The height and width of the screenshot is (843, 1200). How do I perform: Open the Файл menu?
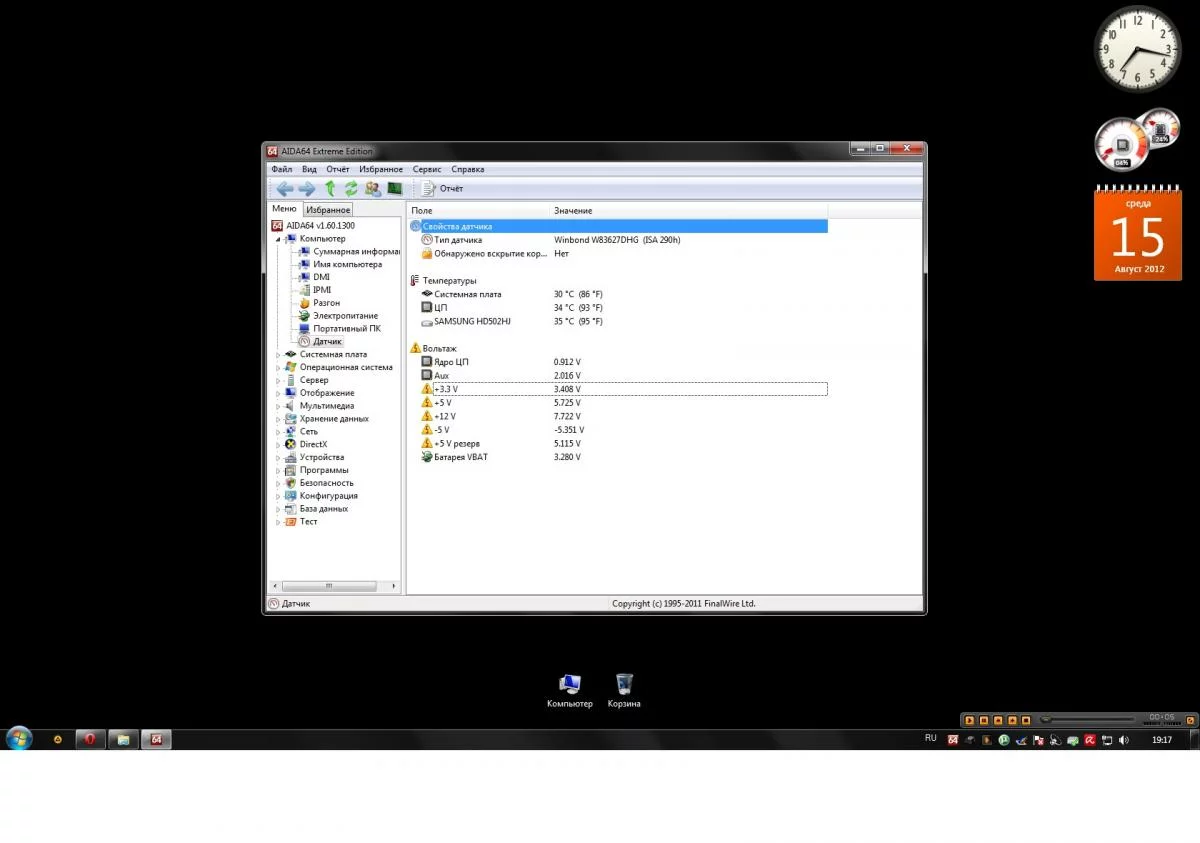(x=281, y=169)
